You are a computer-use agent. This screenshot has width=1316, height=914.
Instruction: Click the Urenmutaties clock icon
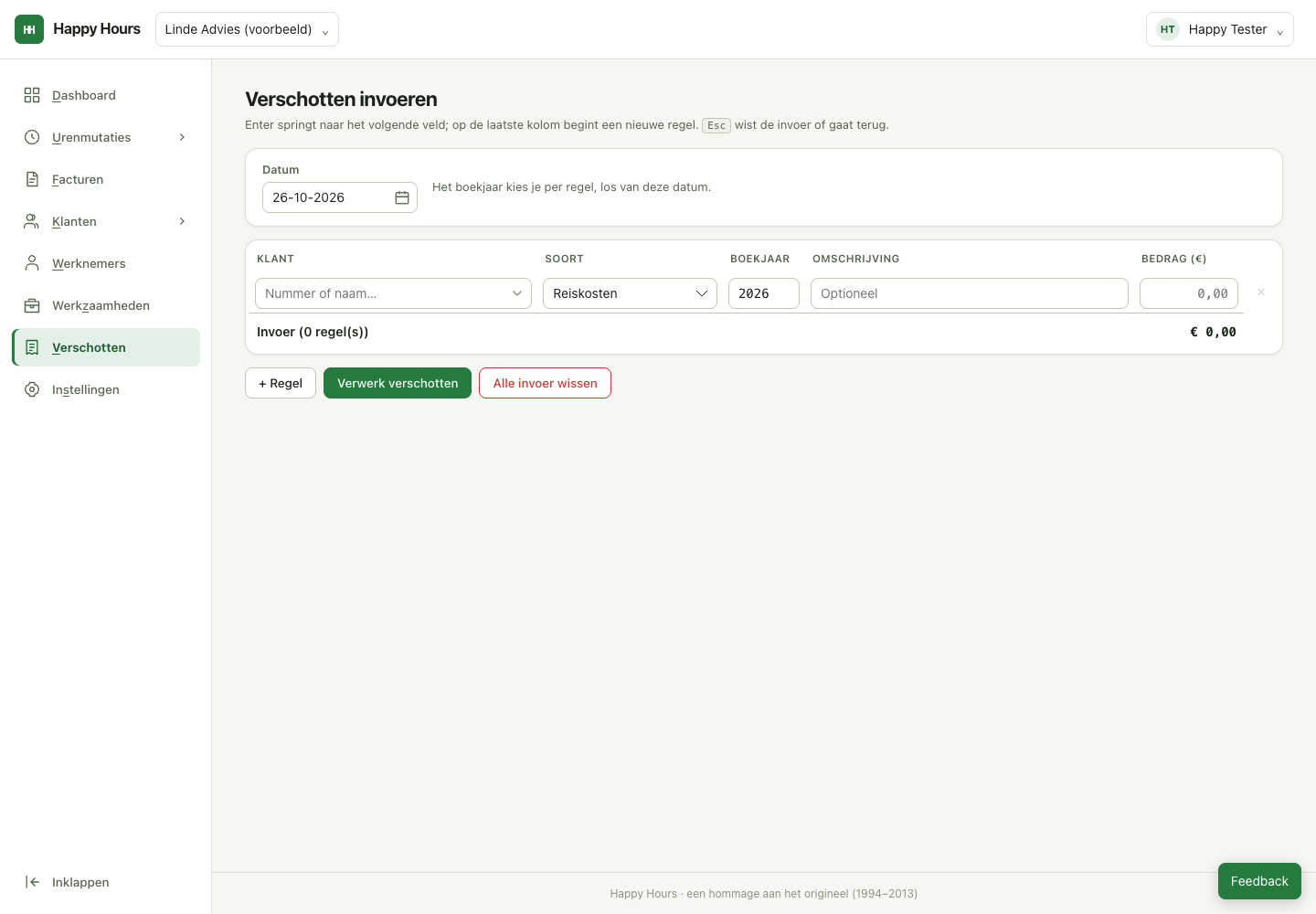click(32, 137)
